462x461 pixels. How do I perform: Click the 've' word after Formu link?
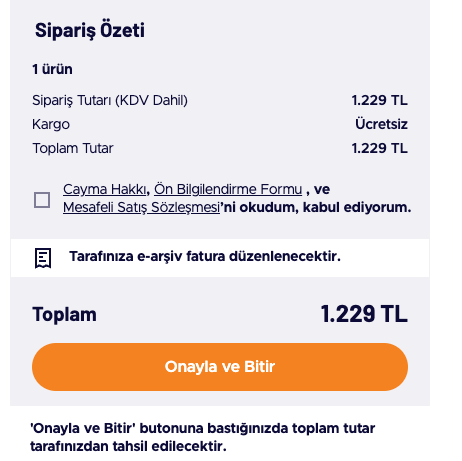(x=322, y=189)
